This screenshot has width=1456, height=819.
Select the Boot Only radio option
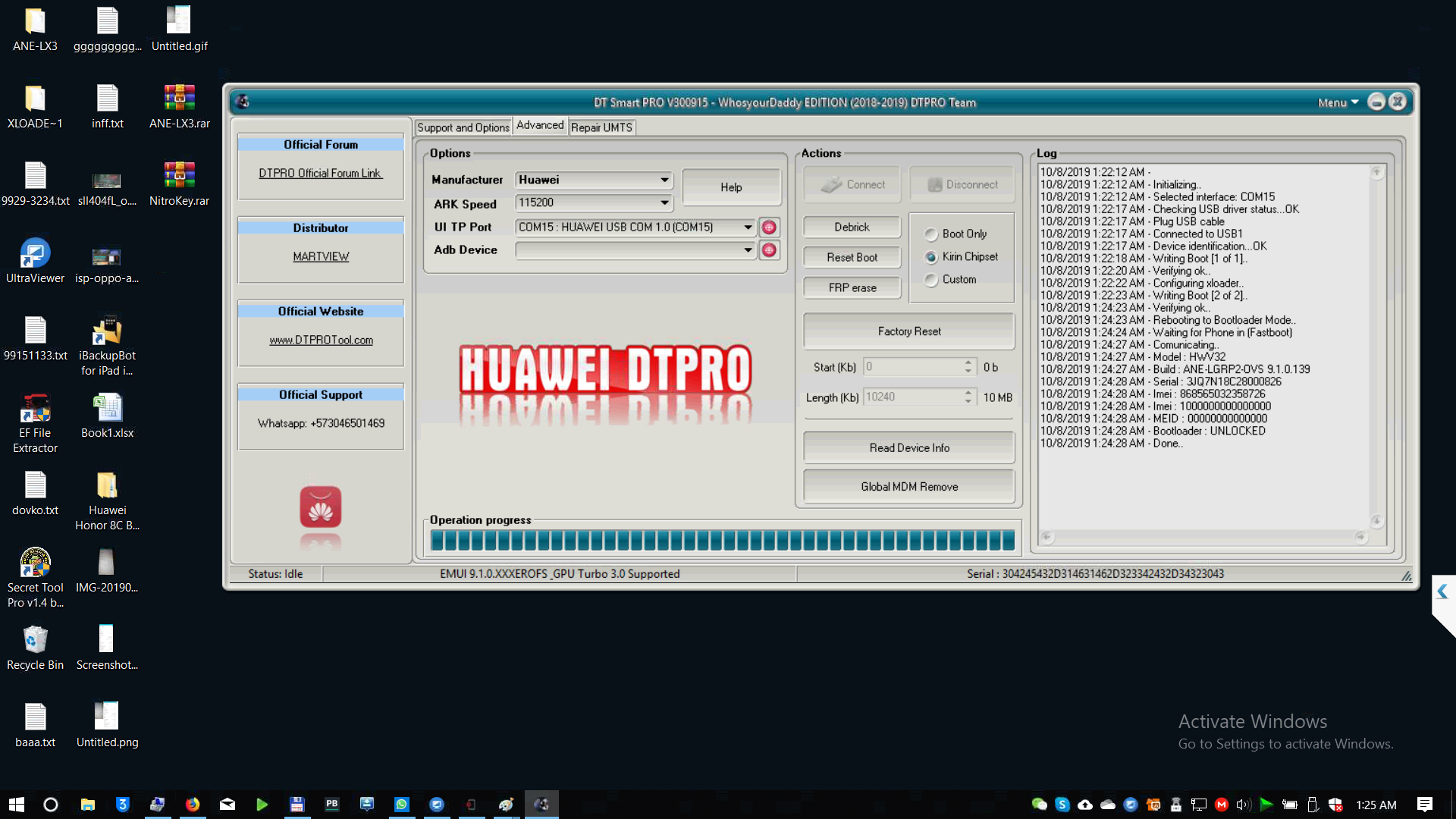pyautogui.click(x=931, y=234)
